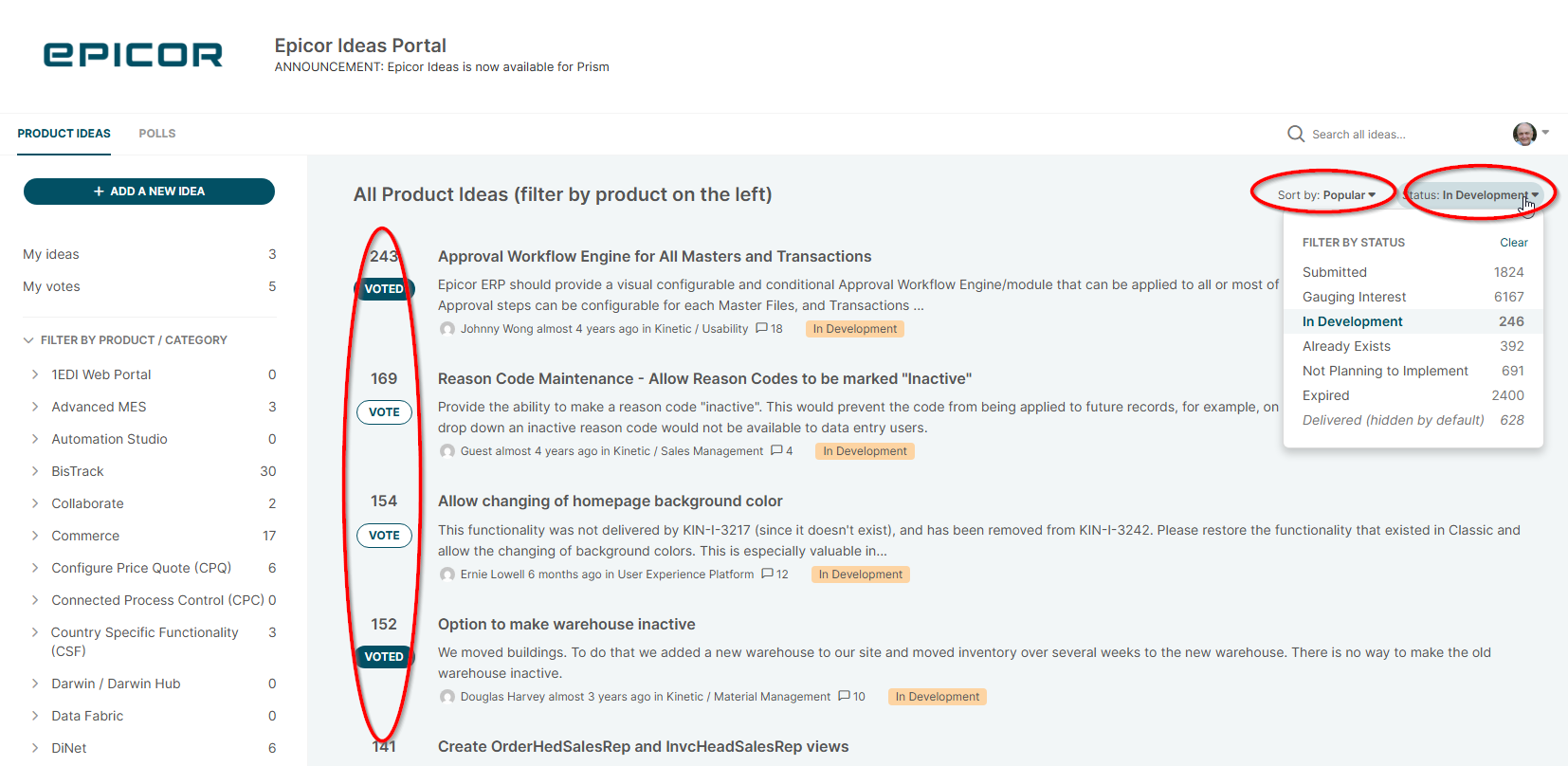Click comment icon on warehouse inactive idea
Viewport: 1568px width, 766px height.
coord(845,696)
